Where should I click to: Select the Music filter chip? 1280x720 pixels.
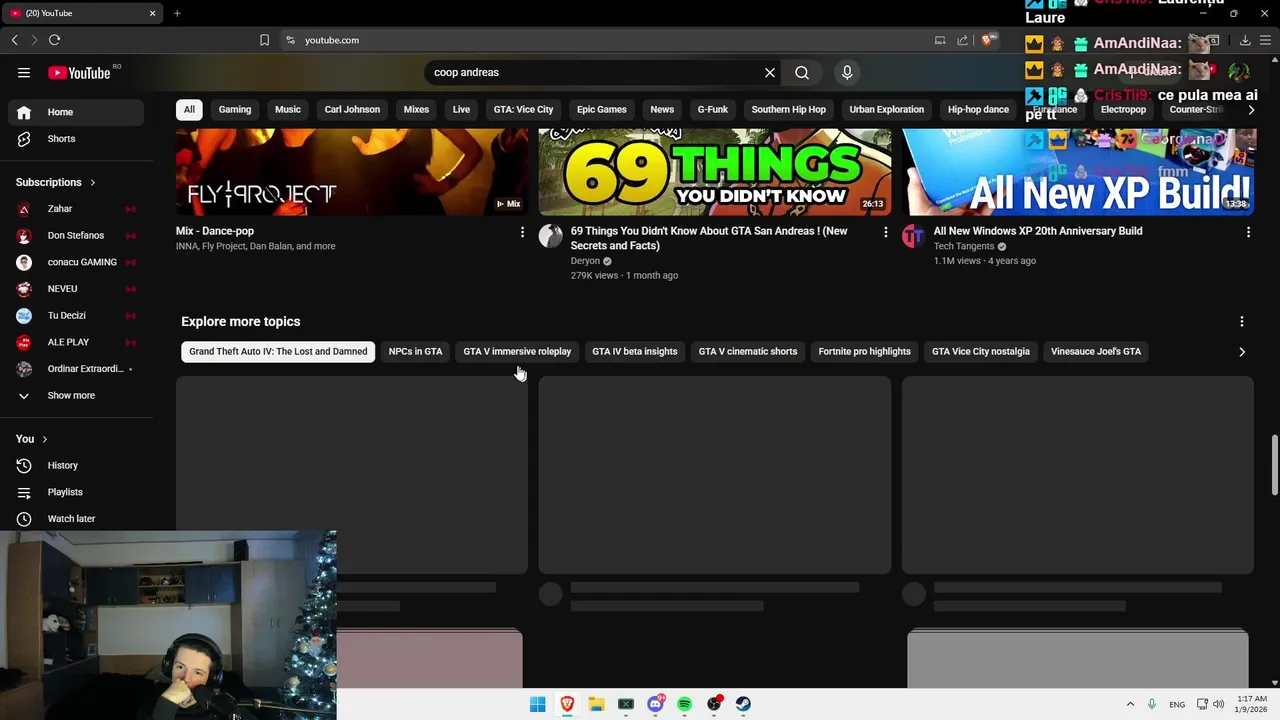click(x=288, y=109)
